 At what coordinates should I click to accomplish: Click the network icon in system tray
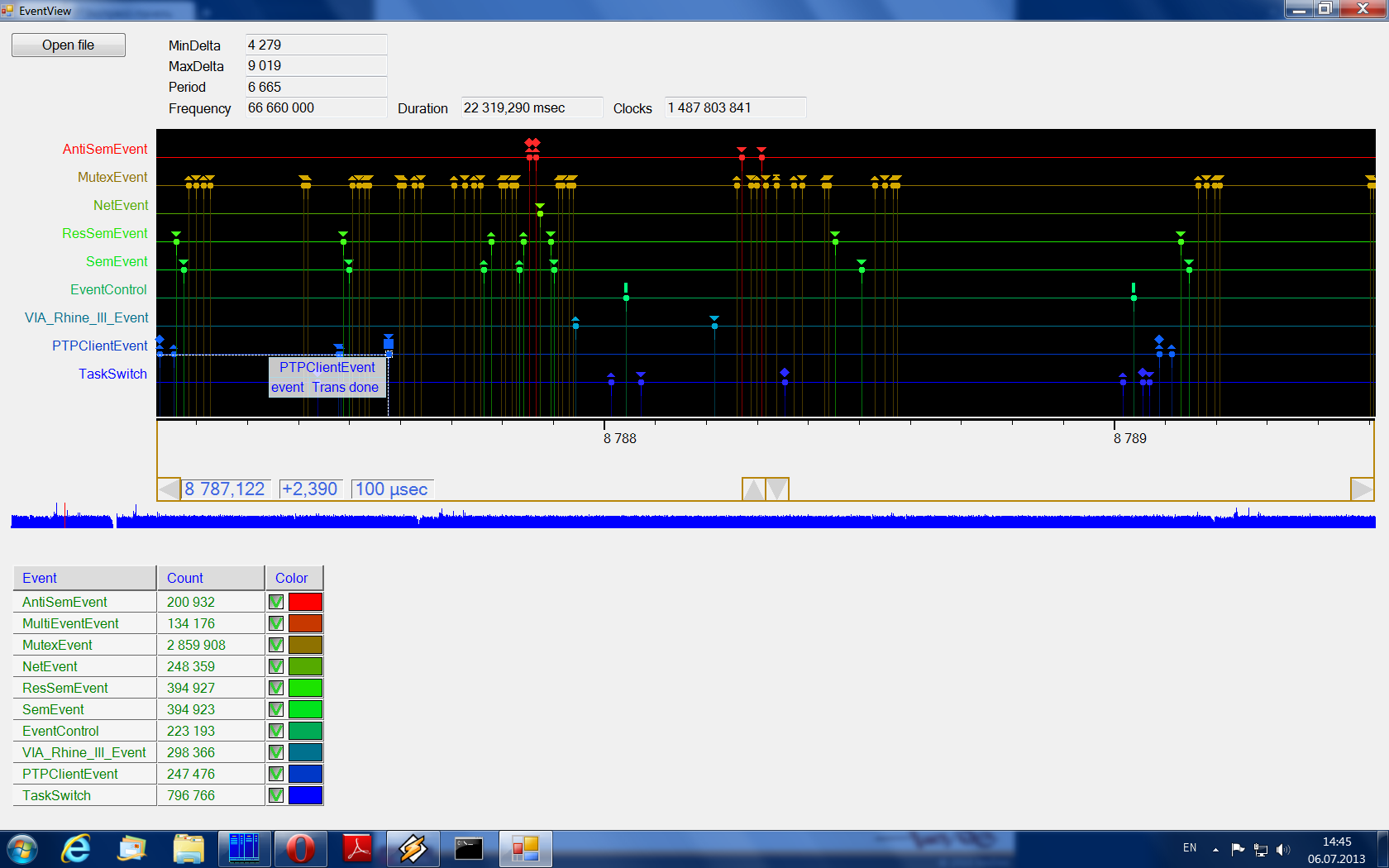pos(1261,849)
